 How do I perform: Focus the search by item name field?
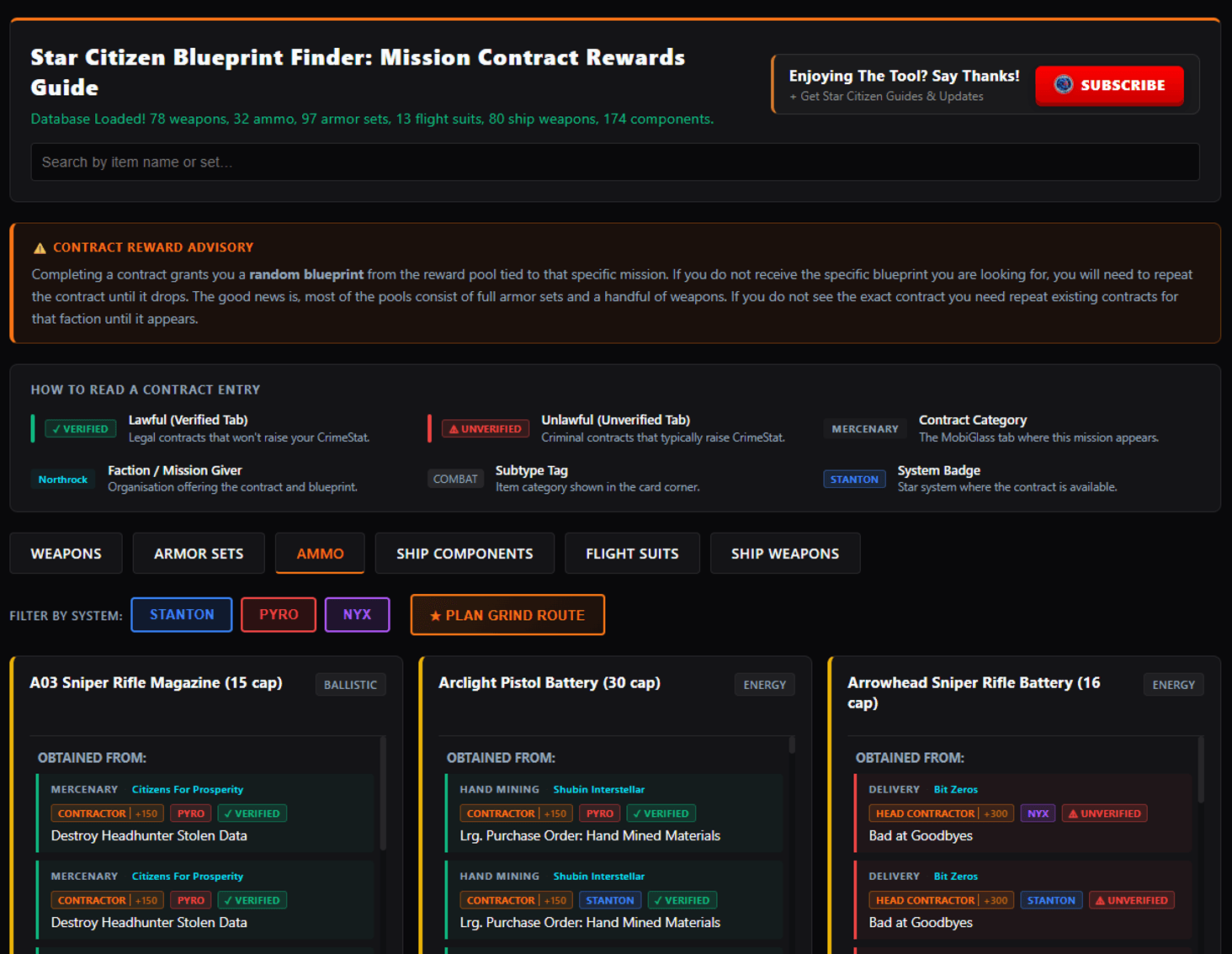point(615,162)
